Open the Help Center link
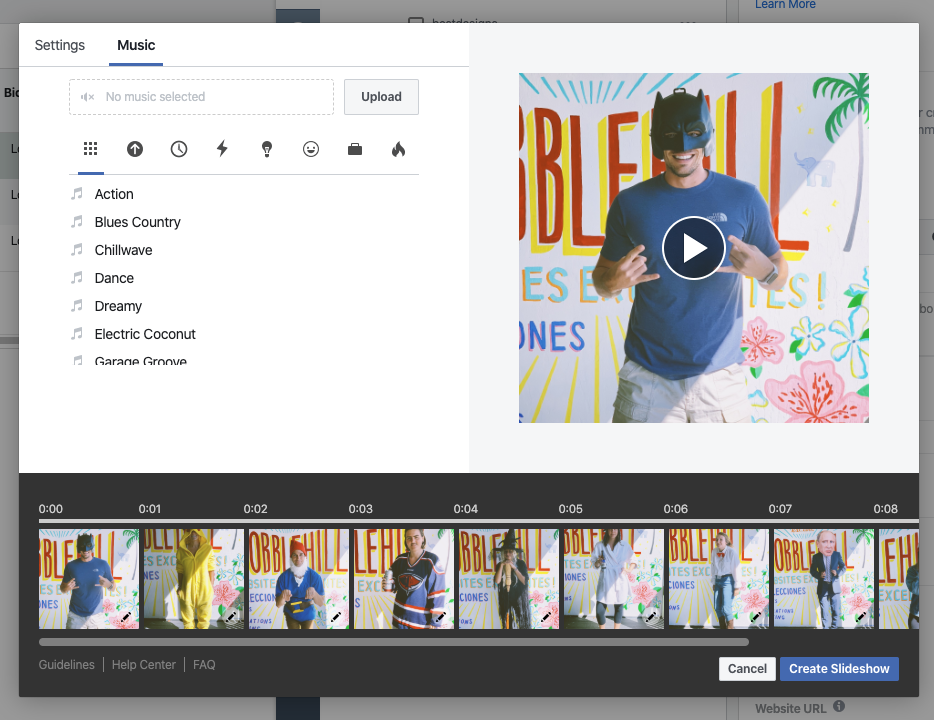The width and height of the screenshot is (934, 720). (144, 665)
